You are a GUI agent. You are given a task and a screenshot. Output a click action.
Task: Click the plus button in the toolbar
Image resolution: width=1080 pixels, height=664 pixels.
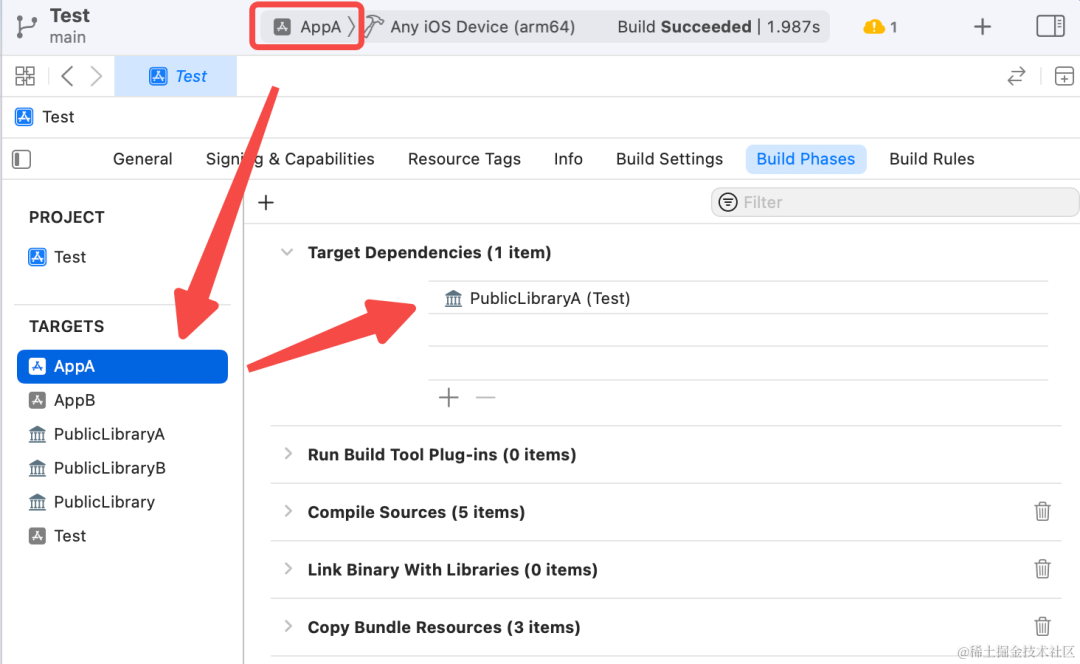[x=982, y=27]
